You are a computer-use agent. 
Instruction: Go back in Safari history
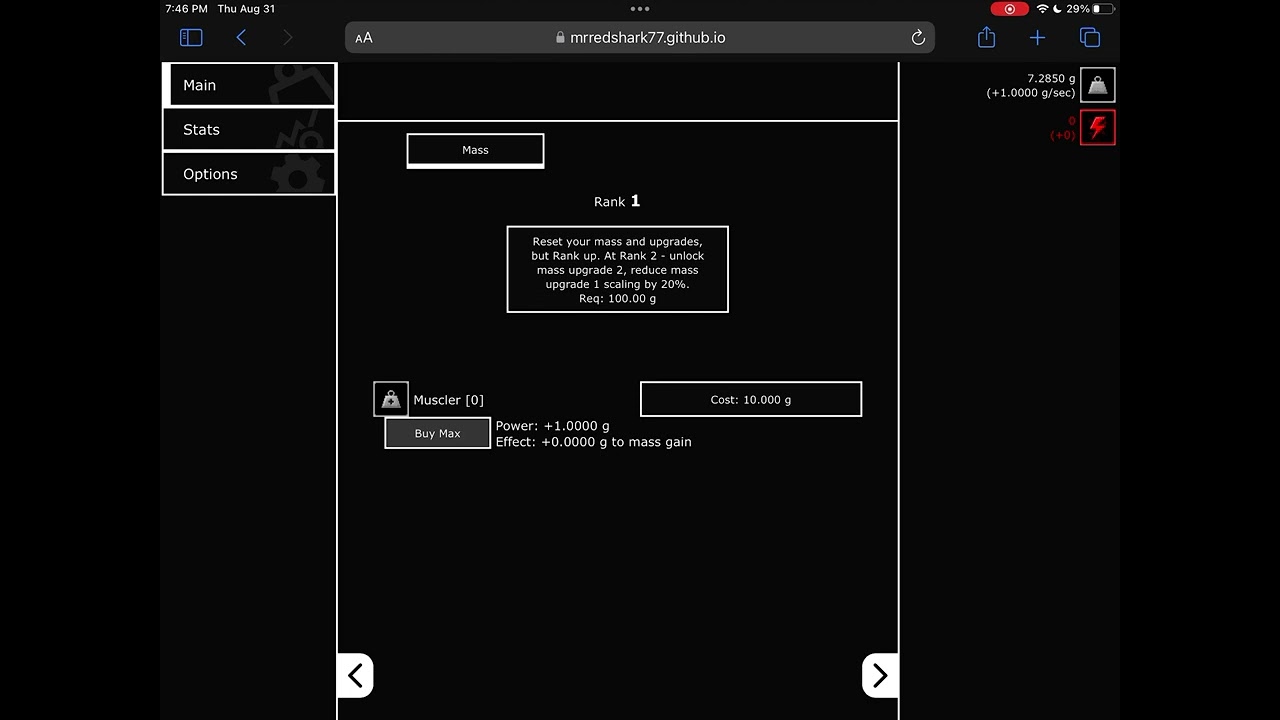[241, 37]
